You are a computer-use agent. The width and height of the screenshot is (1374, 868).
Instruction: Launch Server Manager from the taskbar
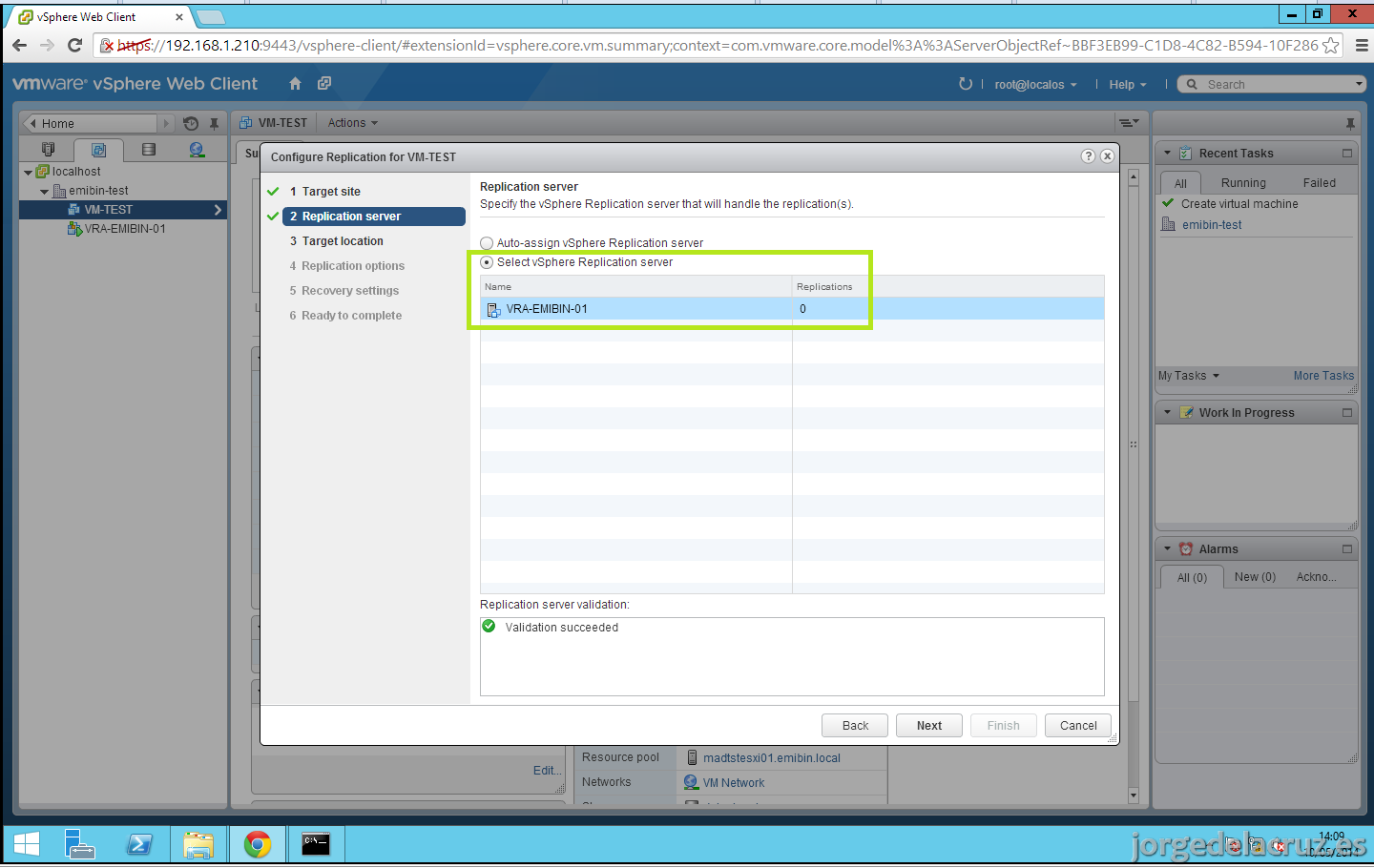(x=80, y=844)
